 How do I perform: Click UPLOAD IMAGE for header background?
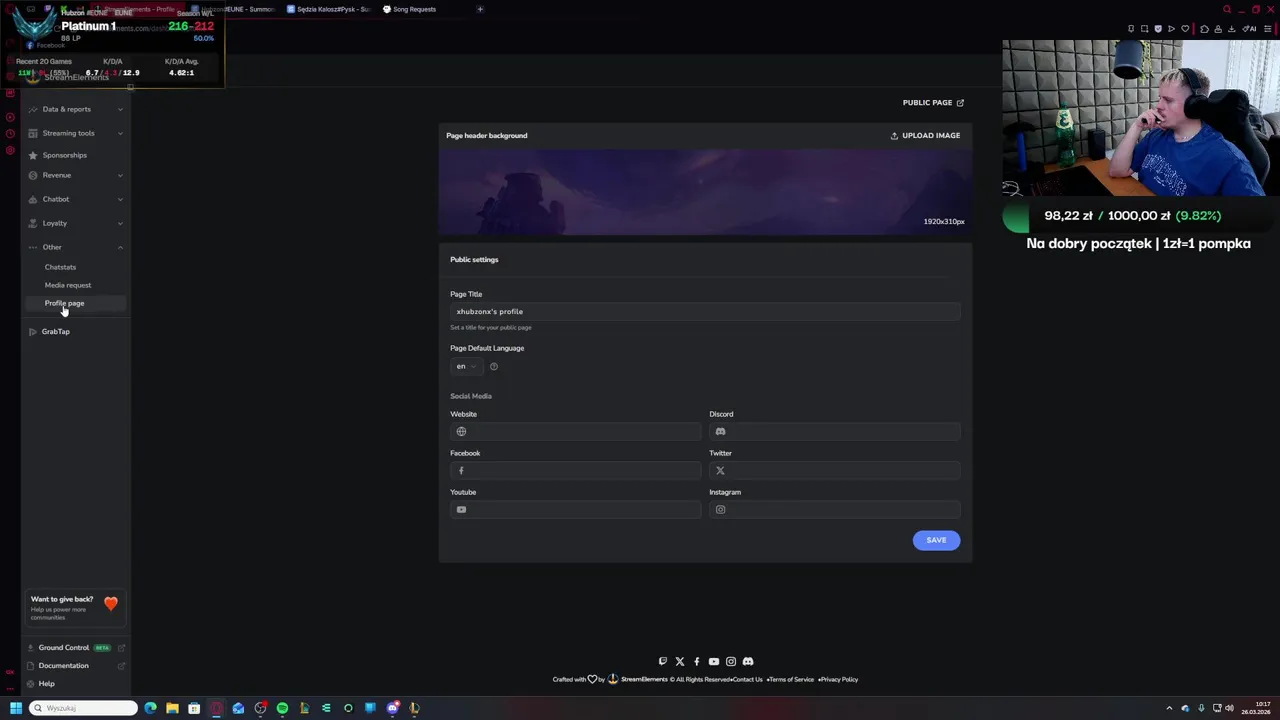pos(925,135)
